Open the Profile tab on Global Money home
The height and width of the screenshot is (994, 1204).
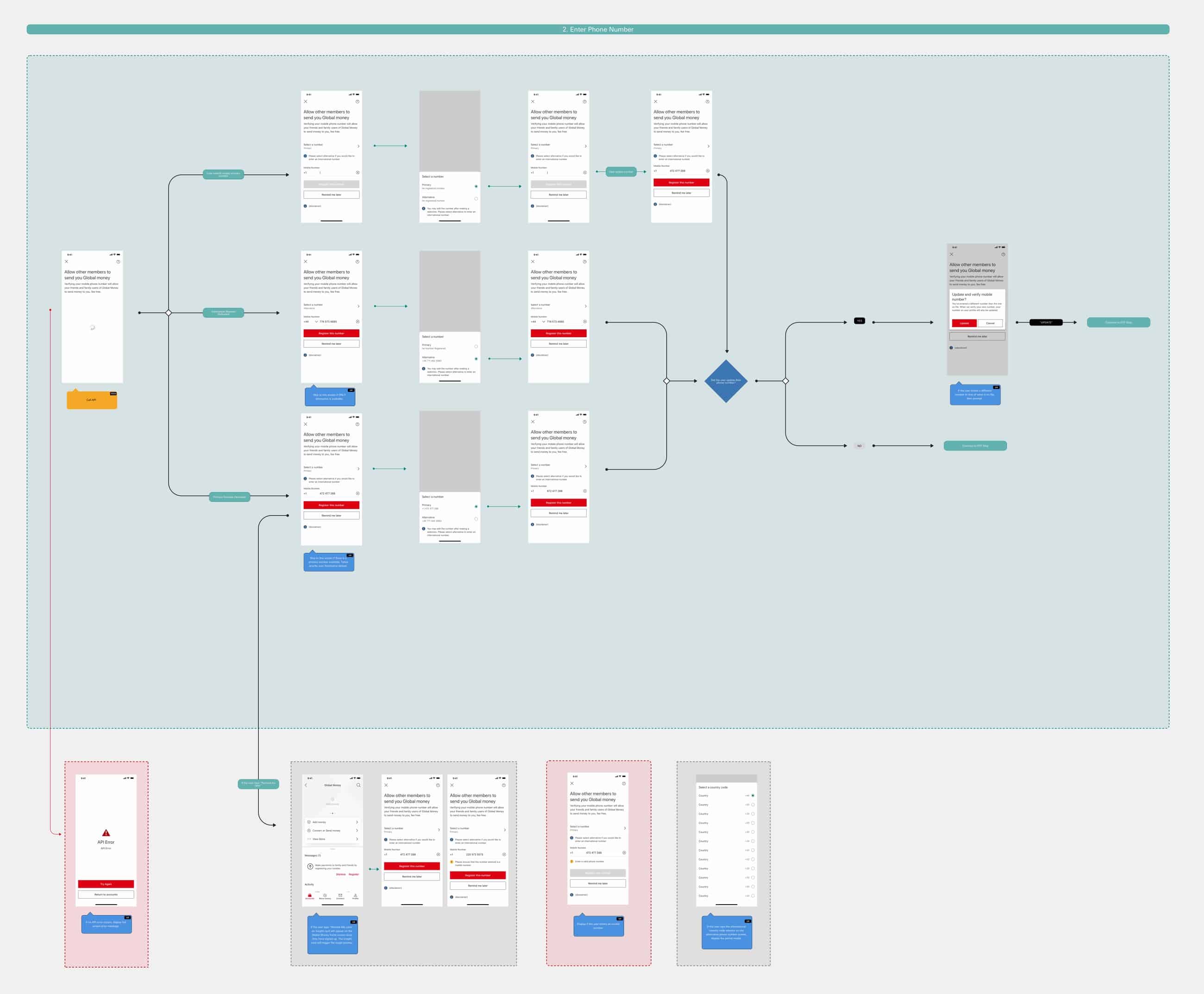pos(356,896)
